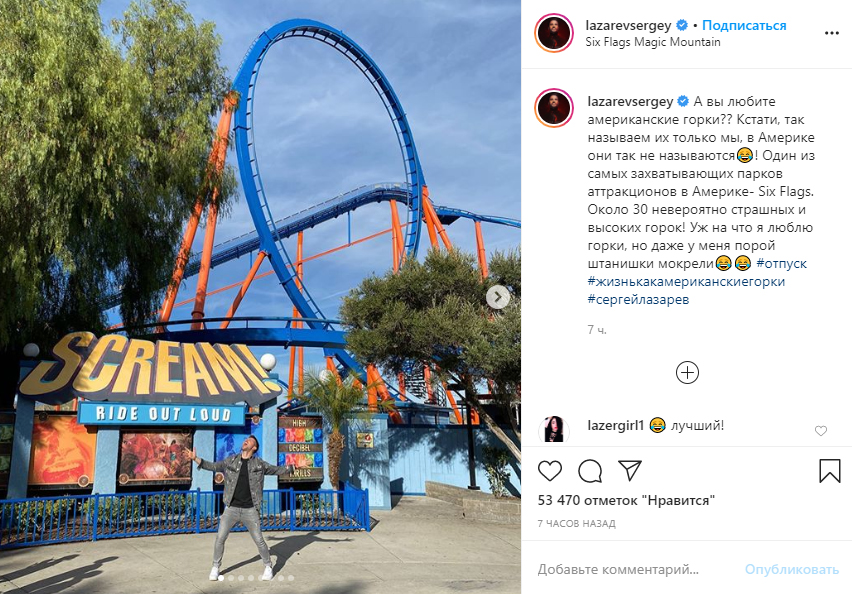Click Опубликовать to post comment
The width and height of the screenshot is (852, 594).
[x=792, y=569]
